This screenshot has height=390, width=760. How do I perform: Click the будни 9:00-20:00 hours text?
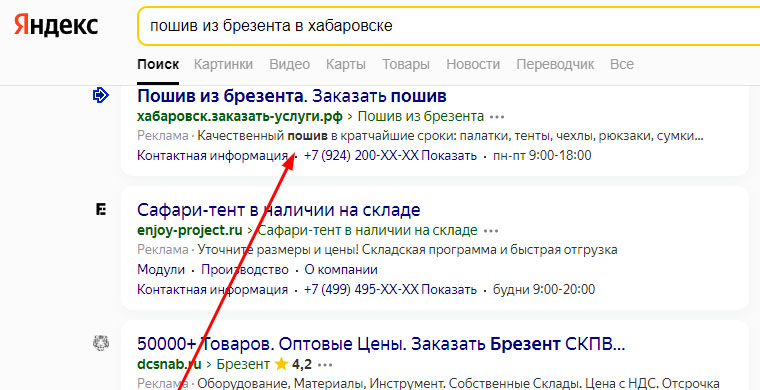(x=544, y=290)
